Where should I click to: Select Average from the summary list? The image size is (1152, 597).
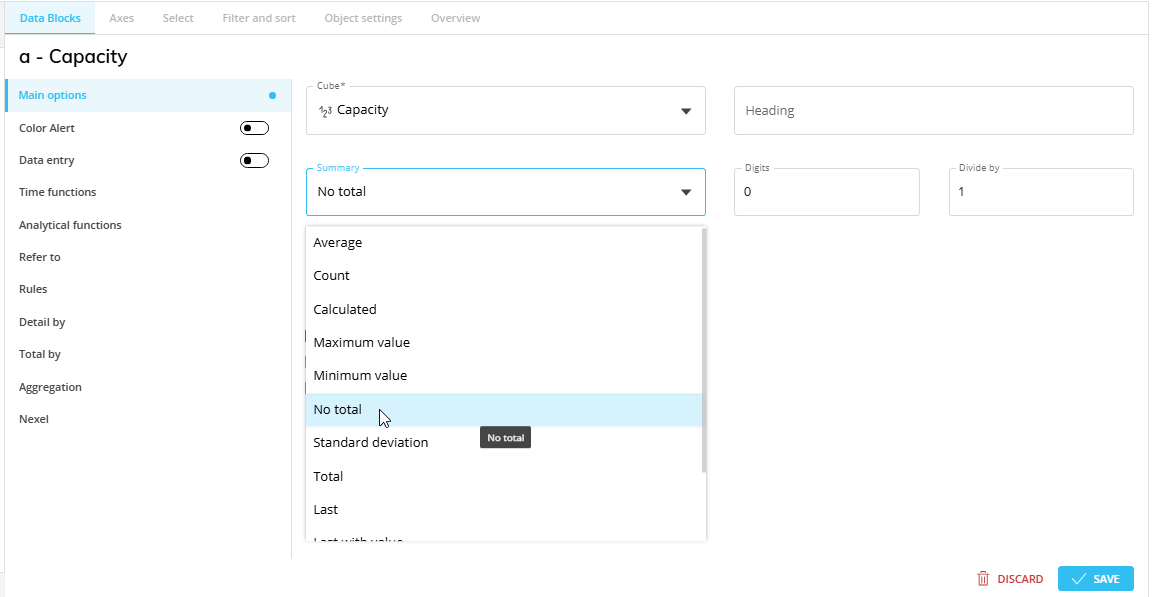[x=338, y=243]
